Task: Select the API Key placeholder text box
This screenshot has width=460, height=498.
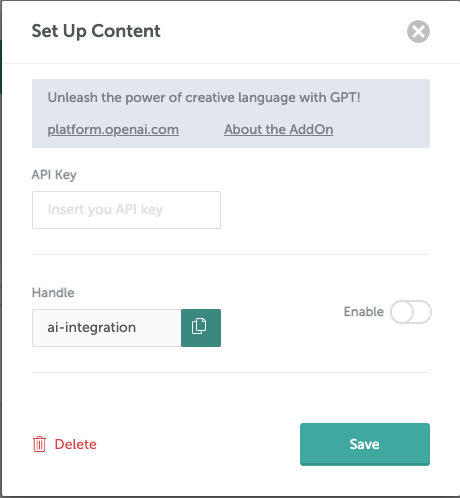Action: click(126, 210)
